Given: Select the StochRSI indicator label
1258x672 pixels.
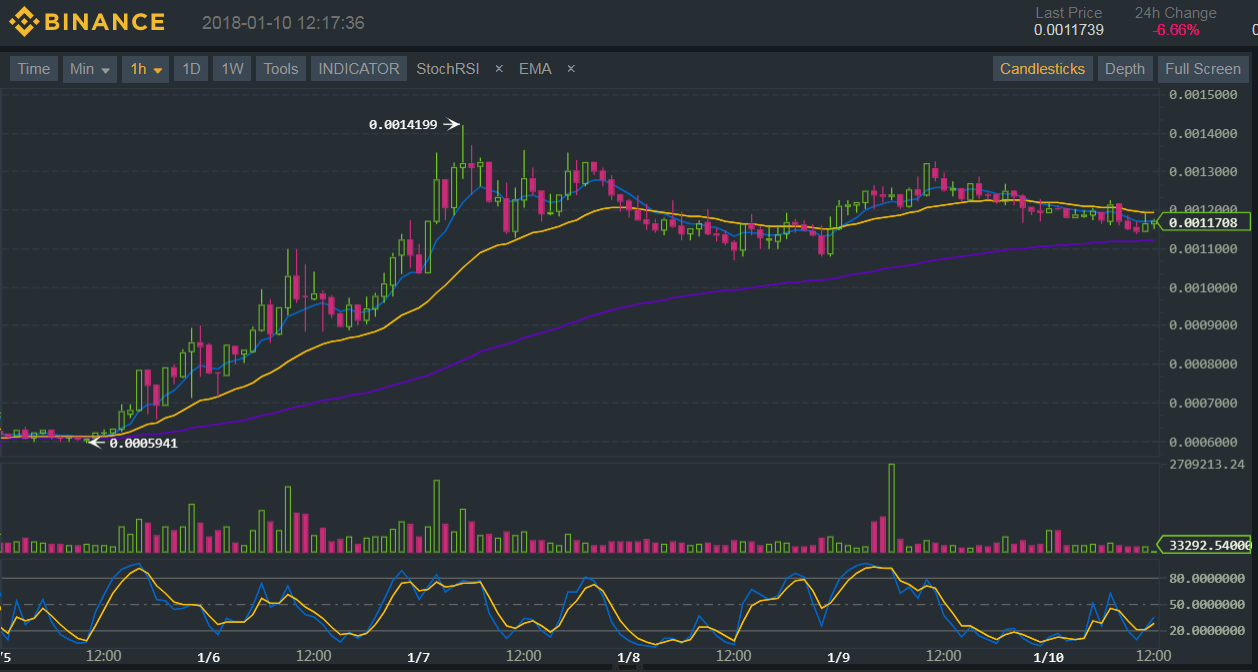Looking at the screenshot, I should coord(448,69).
